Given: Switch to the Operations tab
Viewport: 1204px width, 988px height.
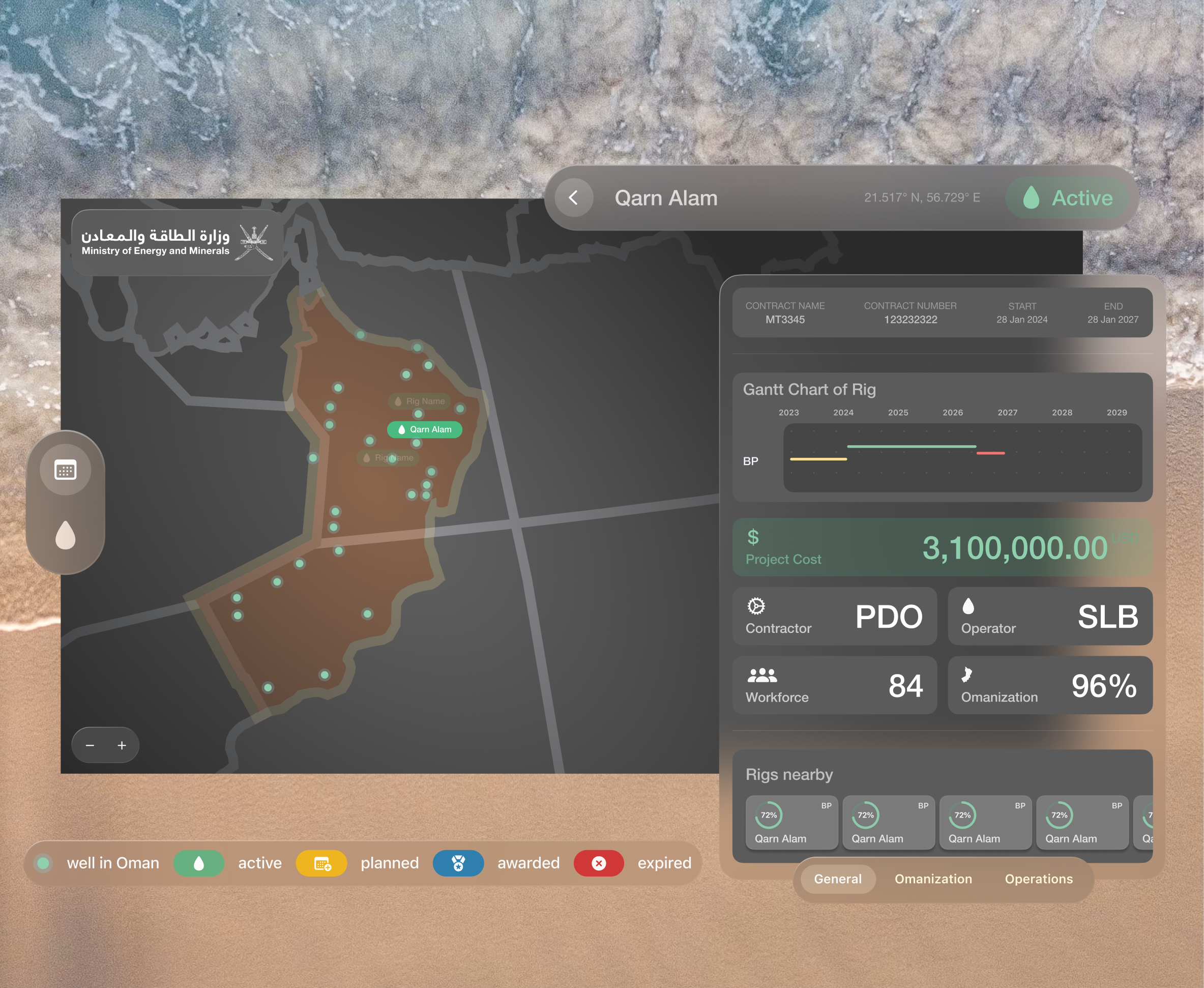Looking at the screenshot, I should click(1038, 879).
